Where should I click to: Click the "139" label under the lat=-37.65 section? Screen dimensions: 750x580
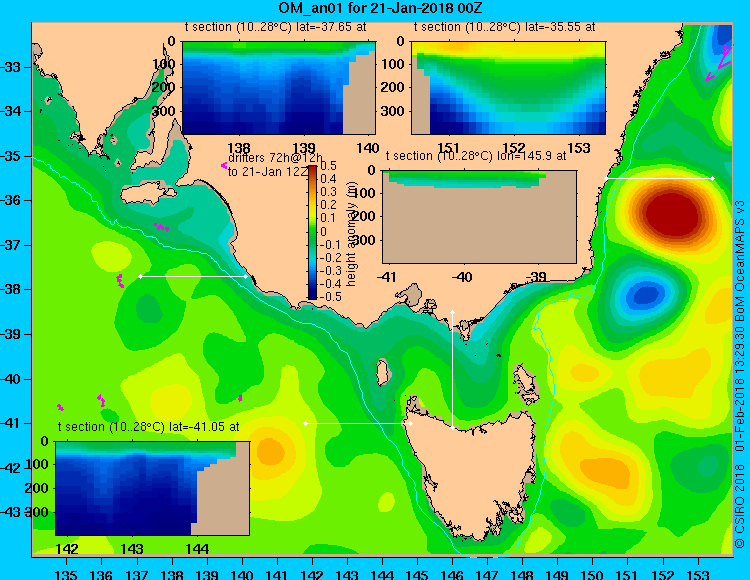(x=304, y=148)
